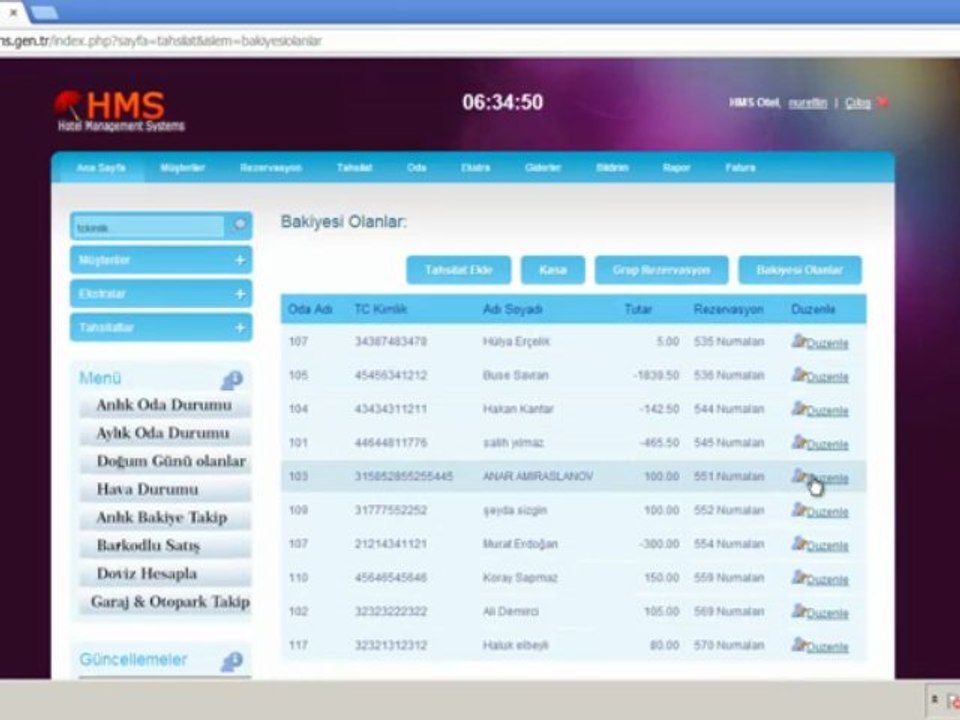Click the browser address bar URL
The width and height of the screenshot is (960, 720).
[160, 41]
